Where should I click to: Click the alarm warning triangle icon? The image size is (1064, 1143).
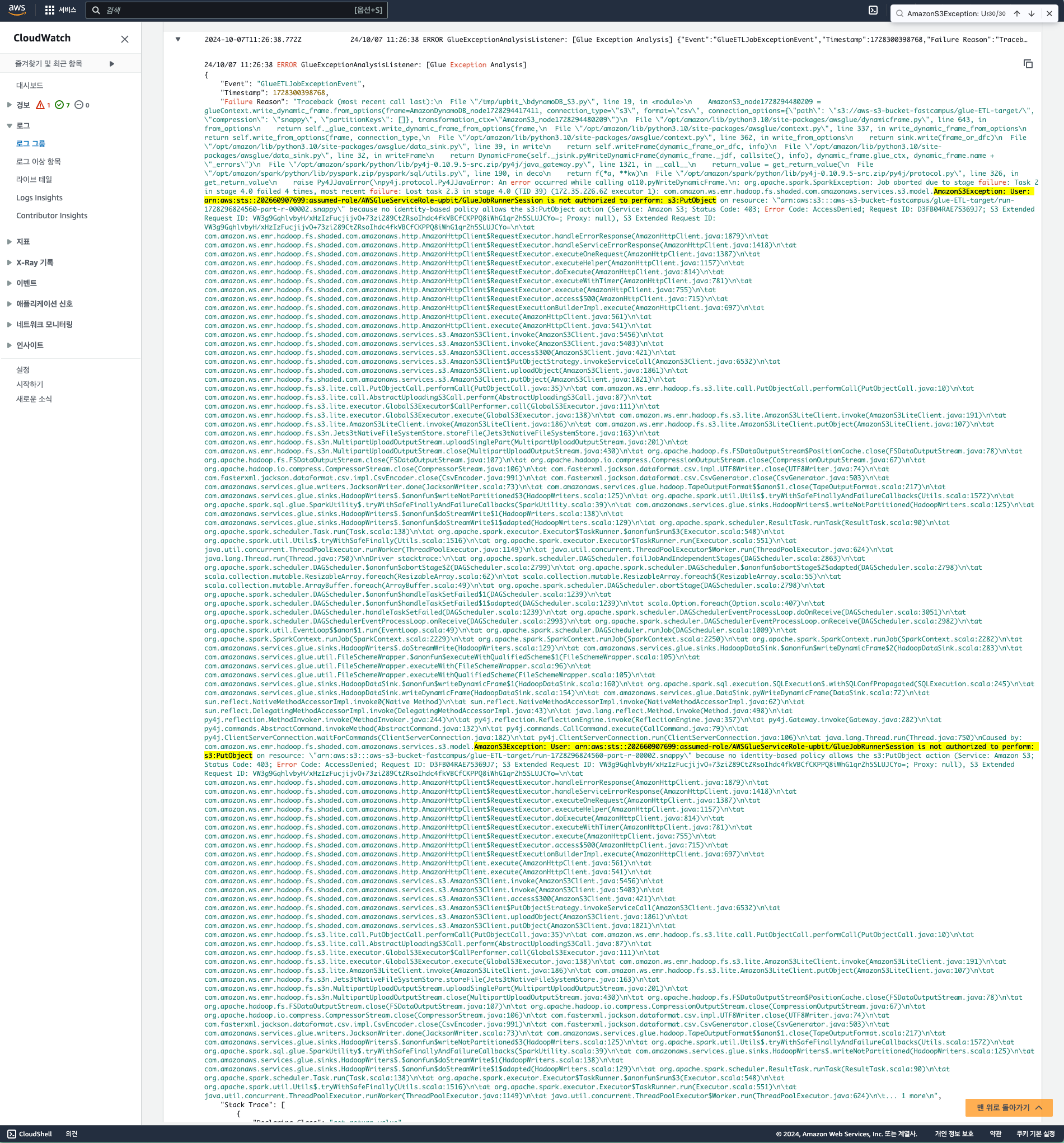(x=40, y=105)
